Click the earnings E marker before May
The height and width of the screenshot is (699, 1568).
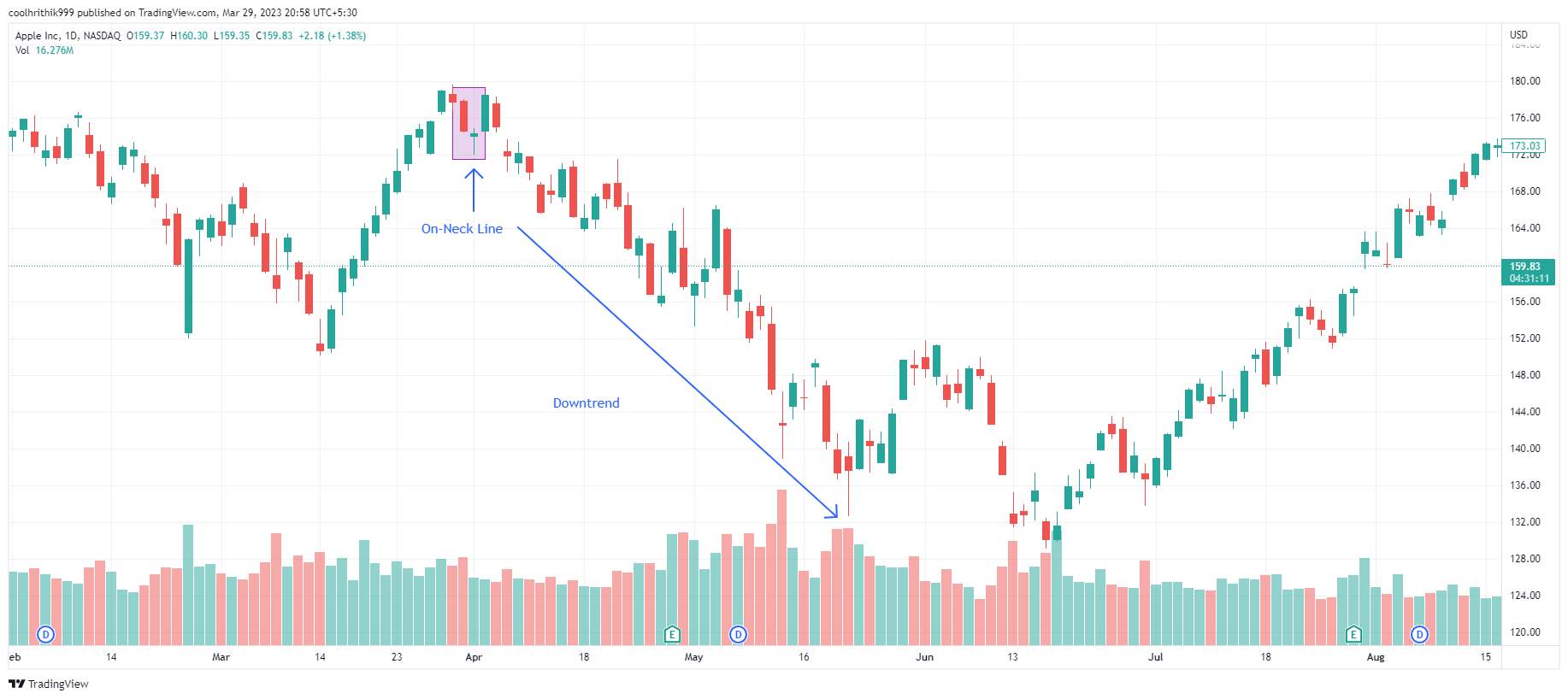672,634
